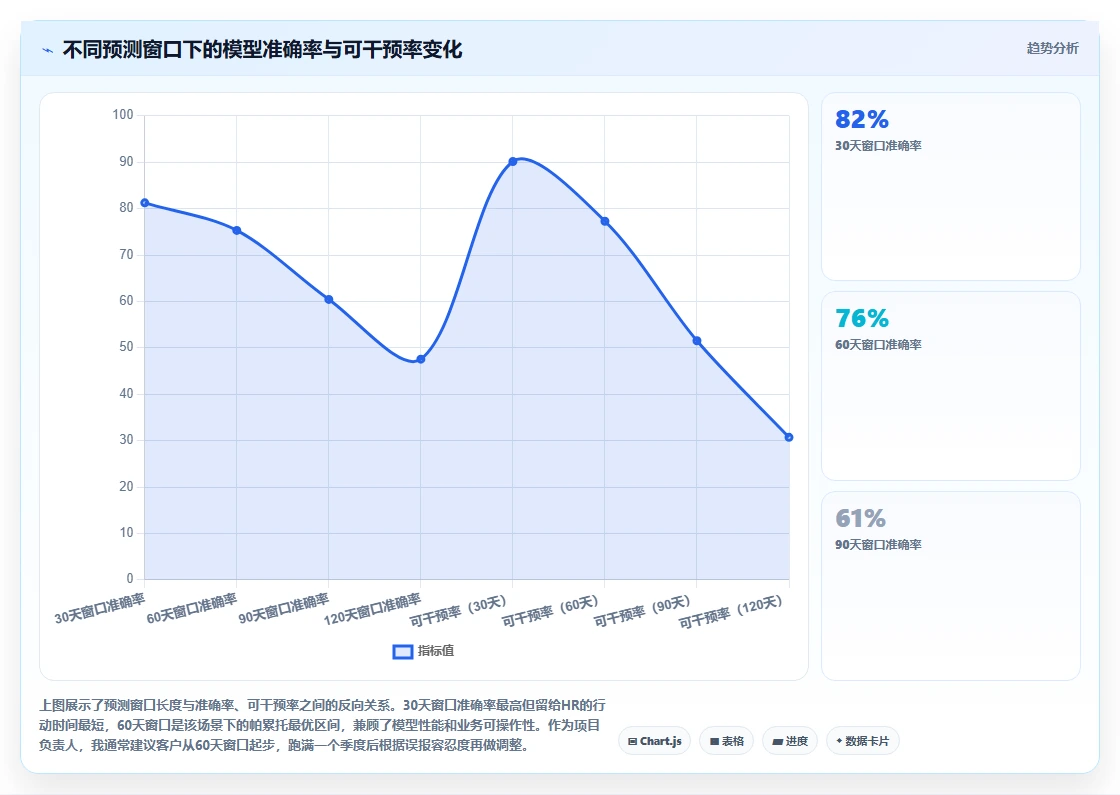This screenshot has height=795, width=1120.
Task: Select the 表格 tag
Action: click(726, 741)
